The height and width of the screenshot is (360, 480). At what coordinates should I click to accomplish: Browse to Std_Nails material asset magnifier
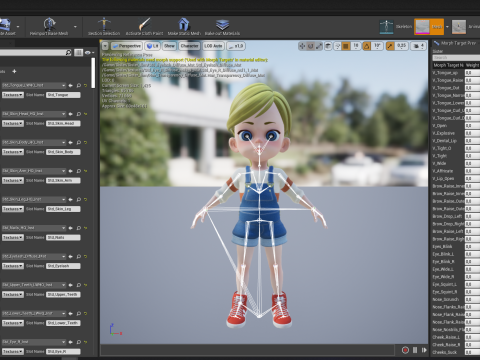pos(79,228)
